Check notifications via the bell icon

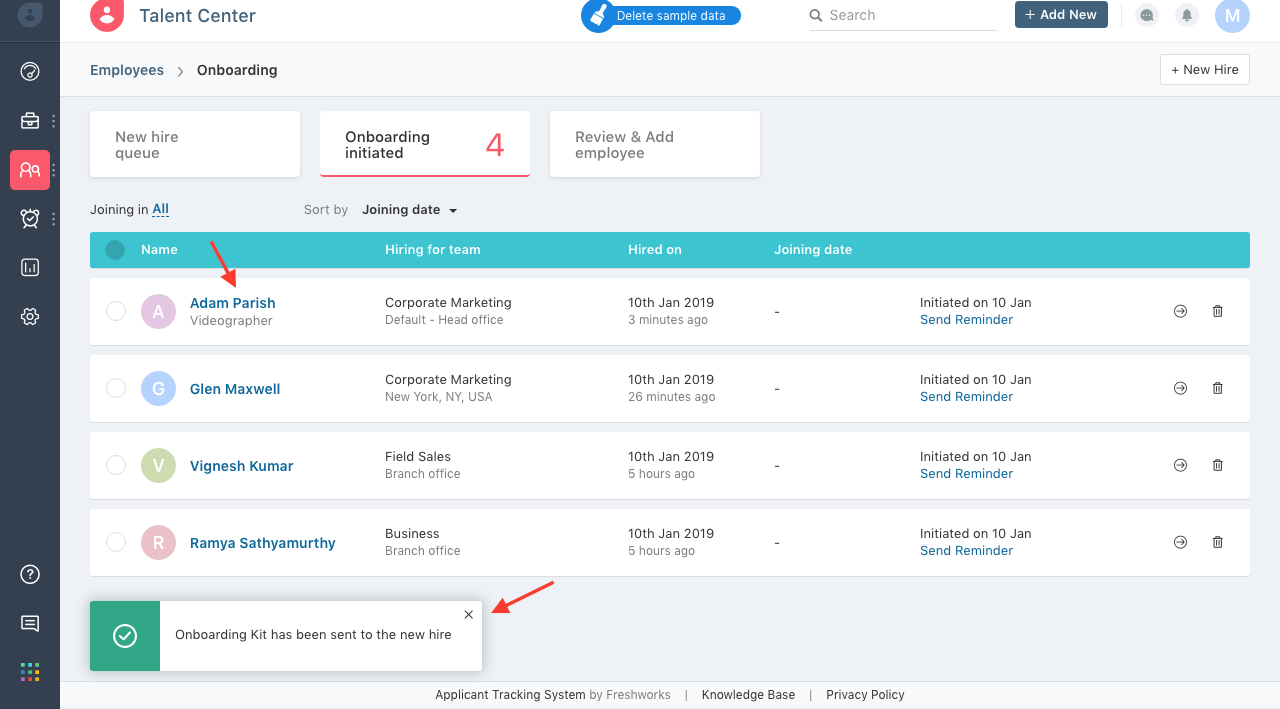coord(1186,15)
